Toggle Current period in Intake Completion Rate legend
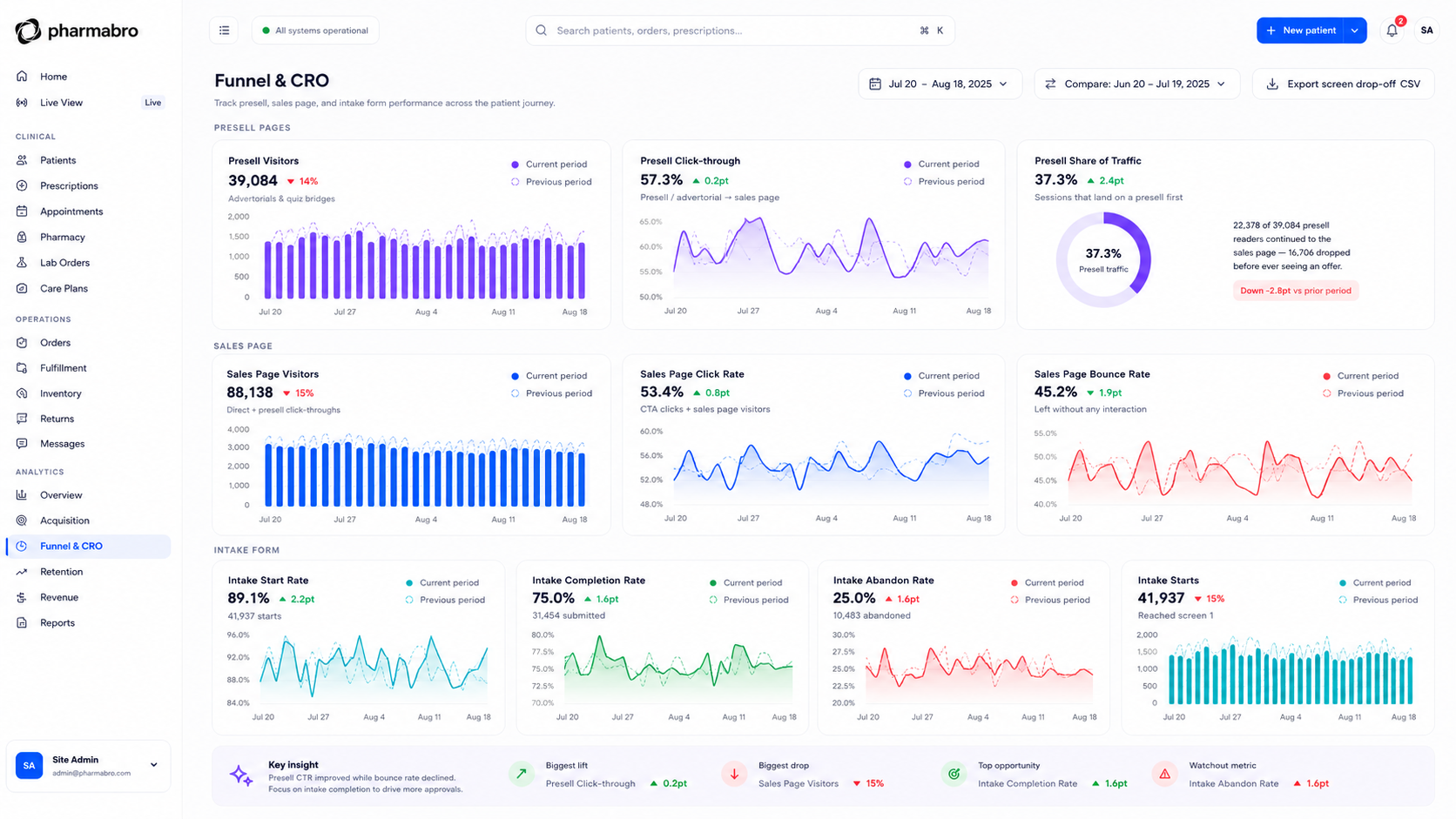The image size is (1456, 819). click(745, 583)
